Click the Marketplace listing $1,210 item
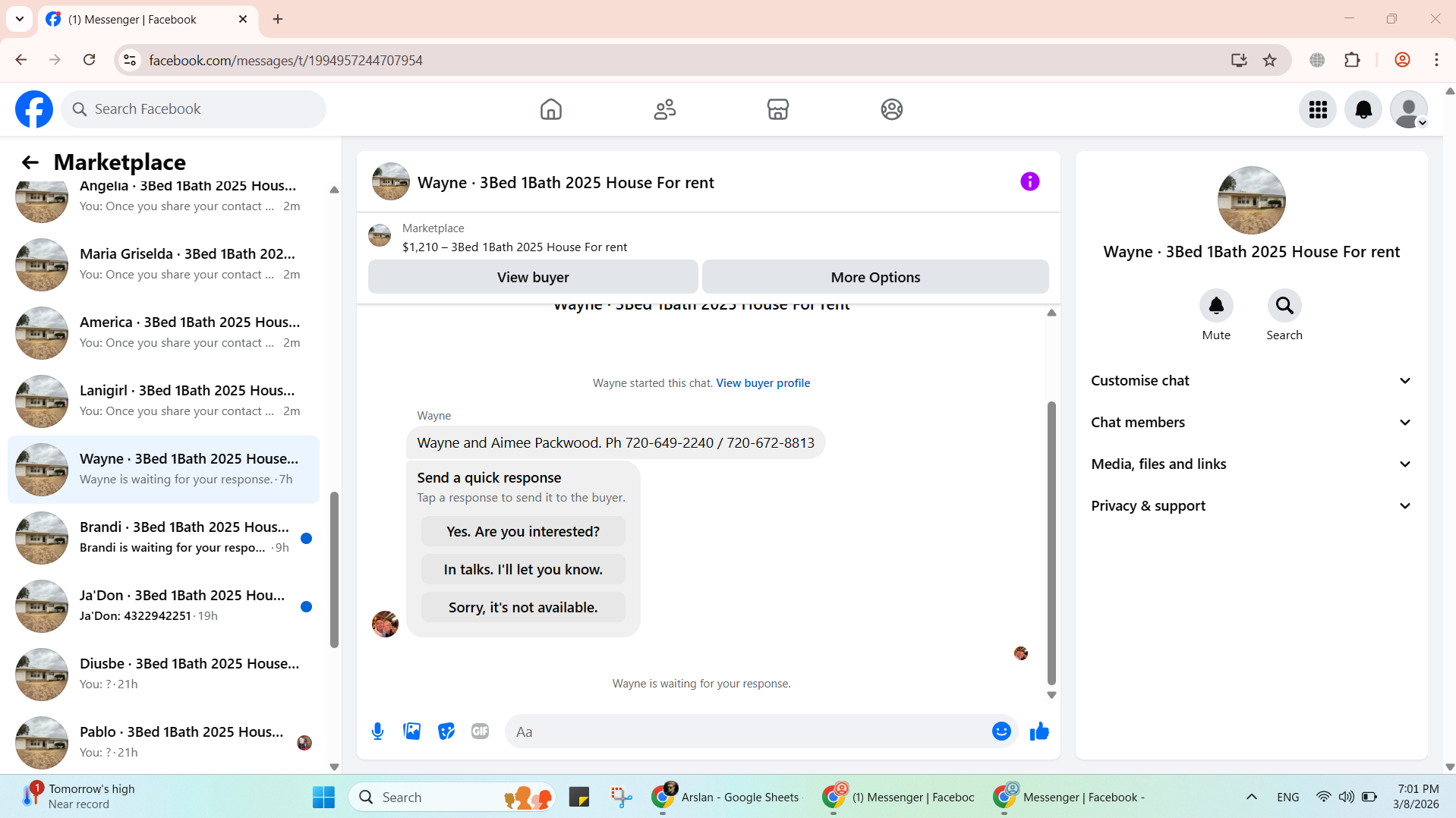The image size is (1456, 818). [514, 247]
